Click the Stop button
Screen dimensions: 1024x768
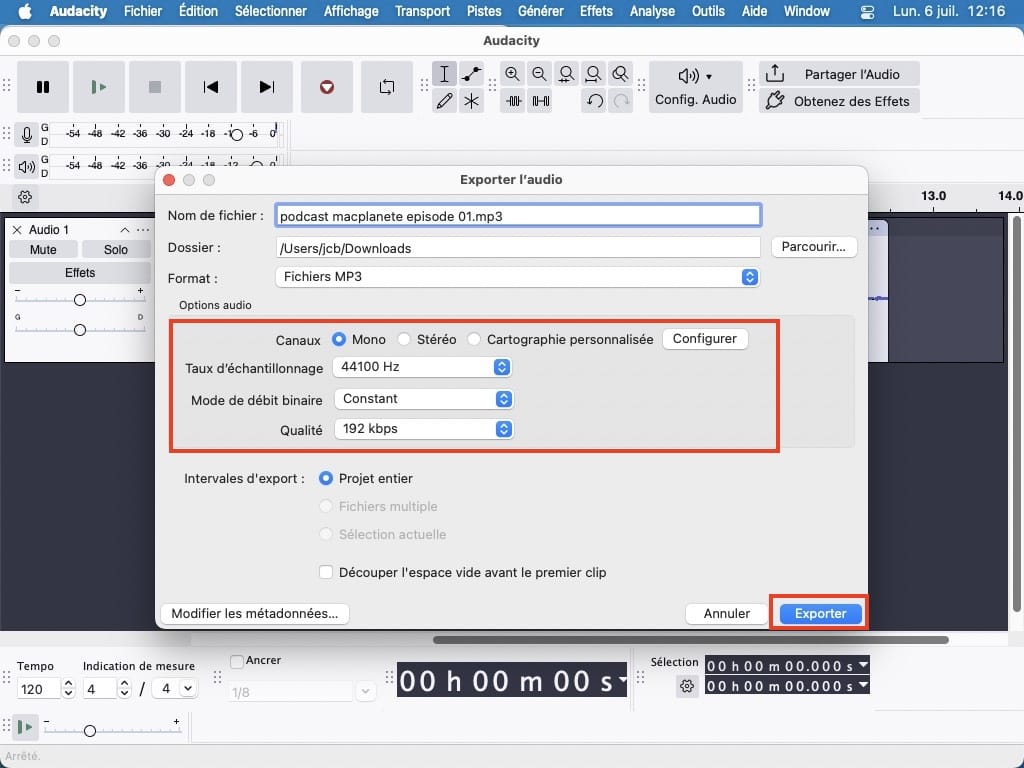pyautogui.click(x=155, y=87)
